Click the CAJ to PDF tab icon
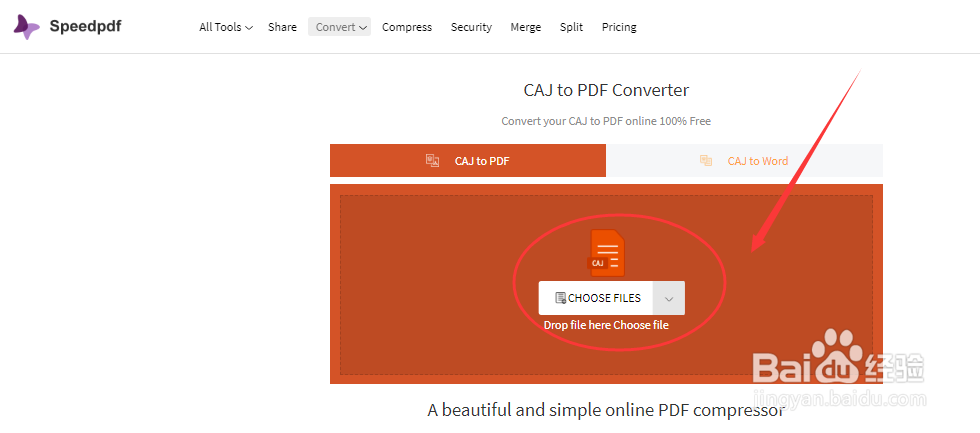The height and width of the screenshot is (433, 980). click(x=432, y=161)
